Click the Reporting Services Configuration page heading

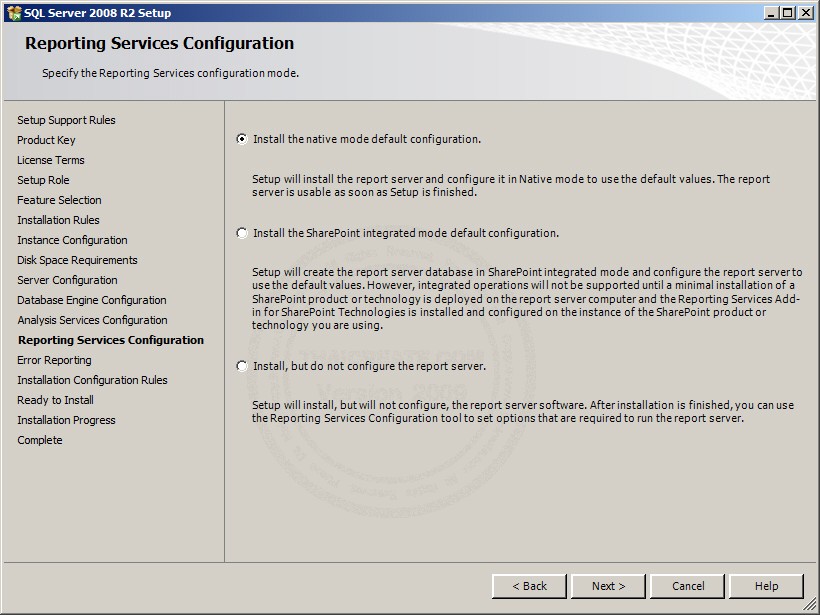[x=160, y=43]
